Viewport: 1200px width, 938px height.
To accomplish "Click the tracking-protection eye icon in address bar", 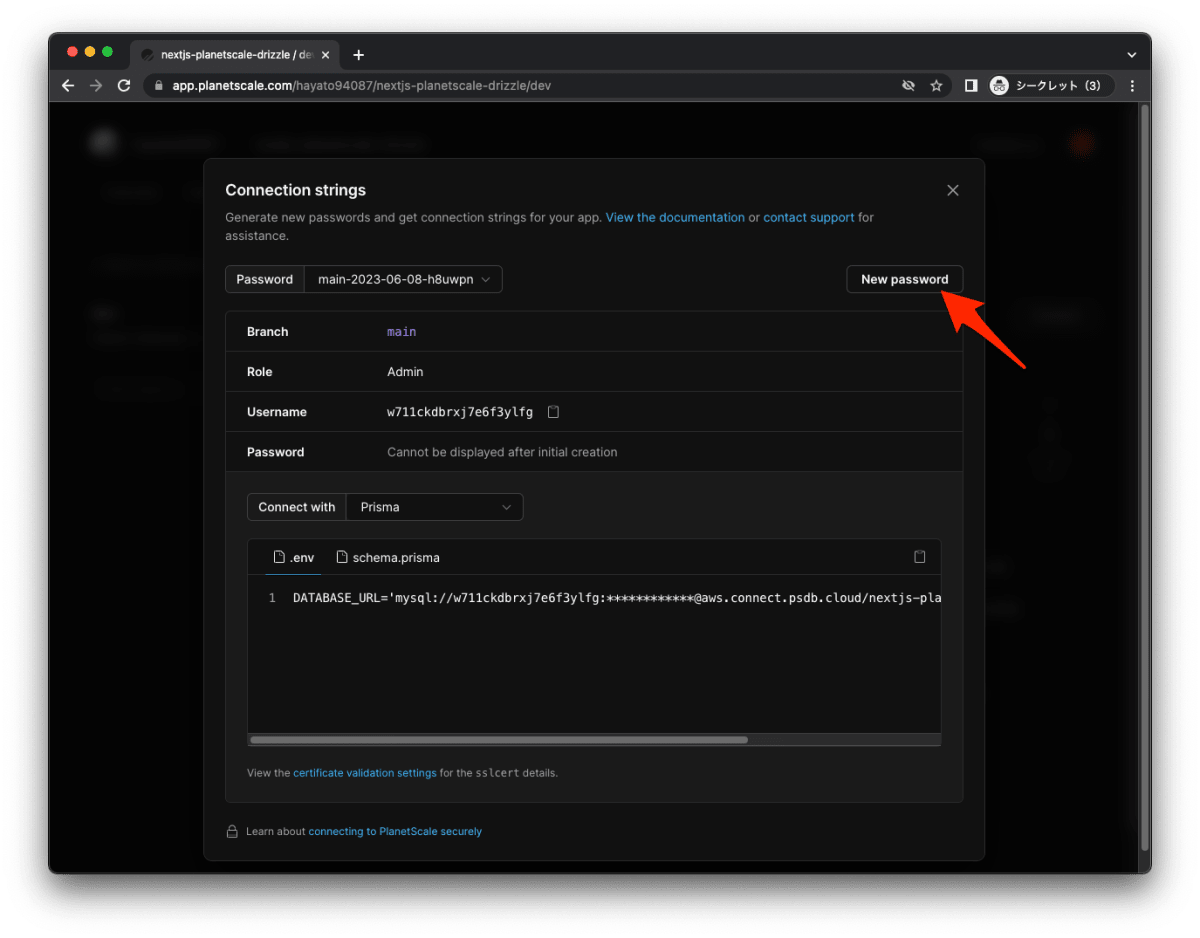I will tap(908, 86).
